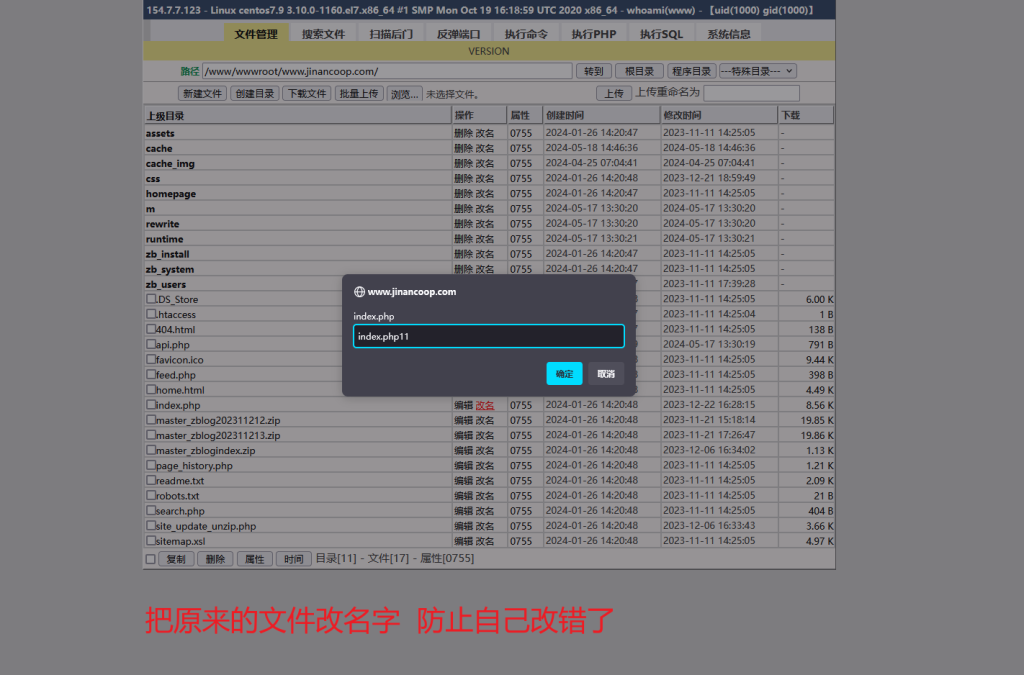This screenshot has height=675, width=1024.
Task: Toggle the select-all checkbox beside 复制
Action: click(x=151, y=559)
